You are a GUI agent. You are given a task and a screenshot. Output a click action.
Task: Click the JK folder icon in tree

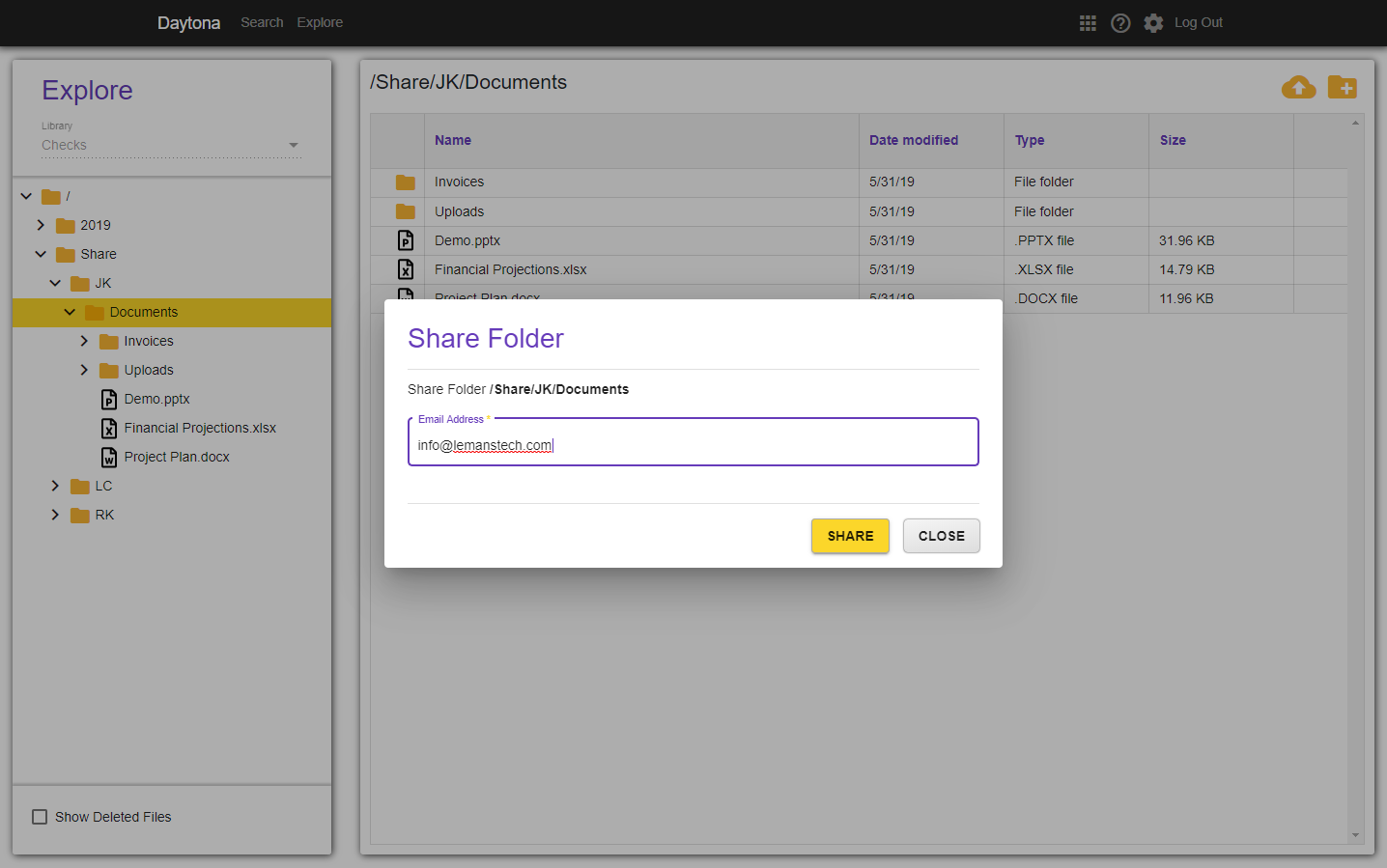[80, 284]
